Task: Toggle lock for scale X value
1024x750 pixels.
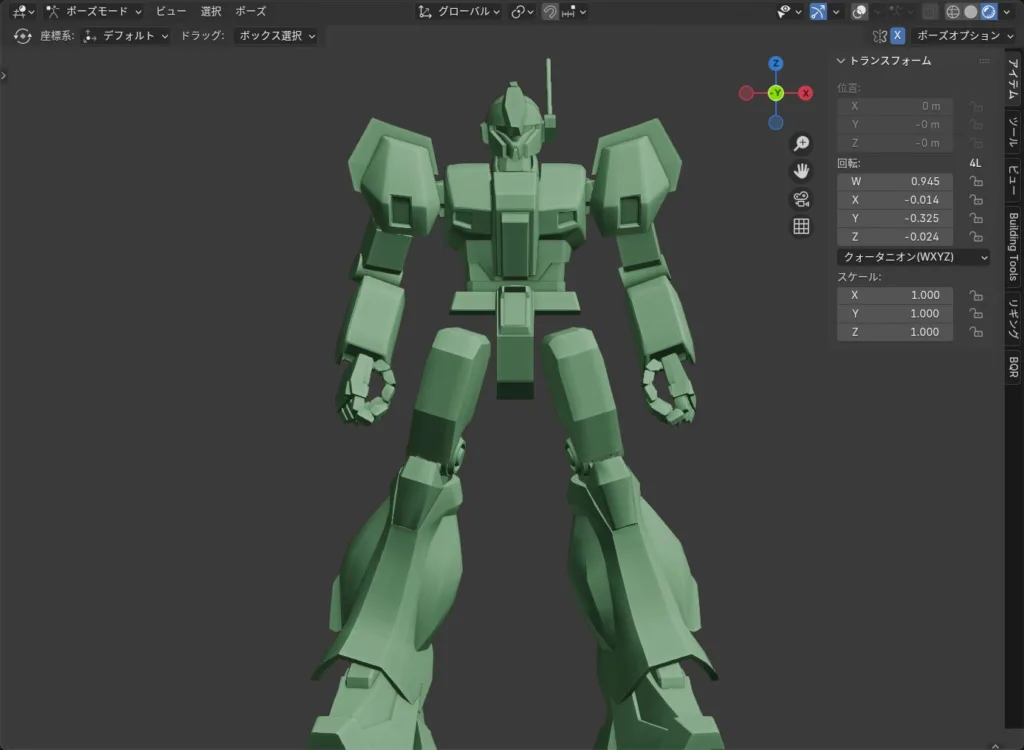Action: coord(975,295)
